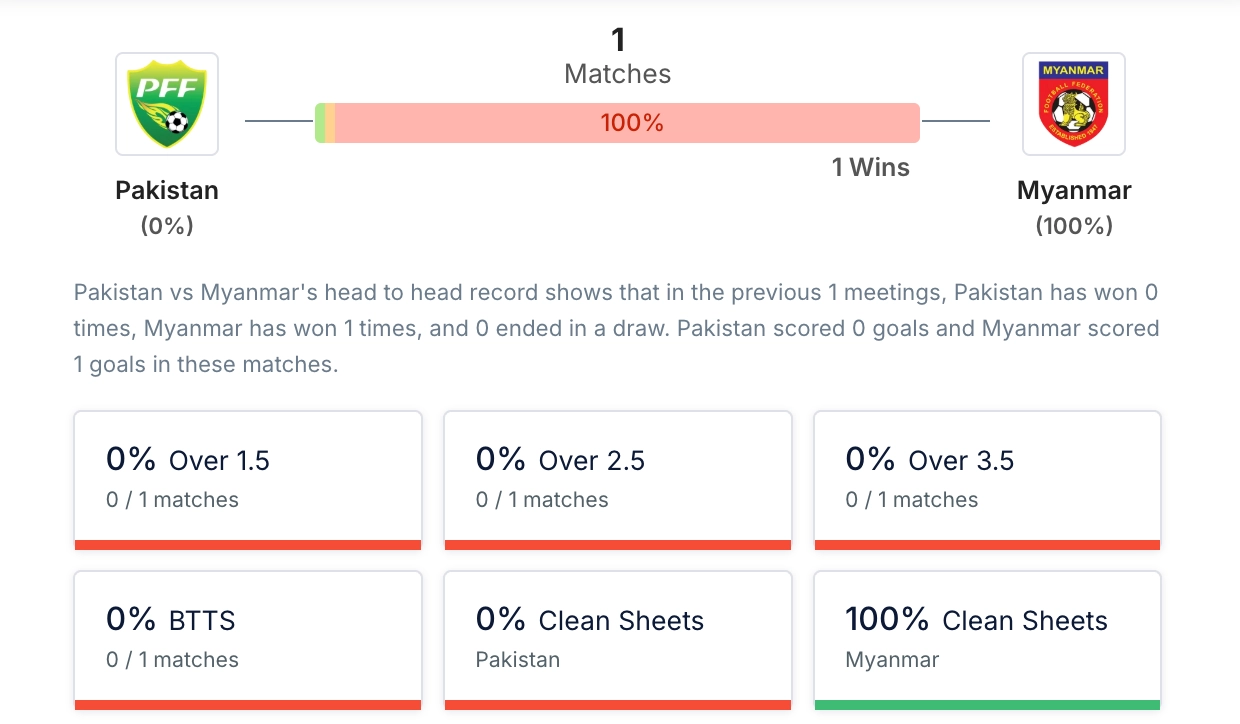1240x724 pixels.
Task: Click the '0 / 1 matches' text under BTTS
Action: coord(172,660)
